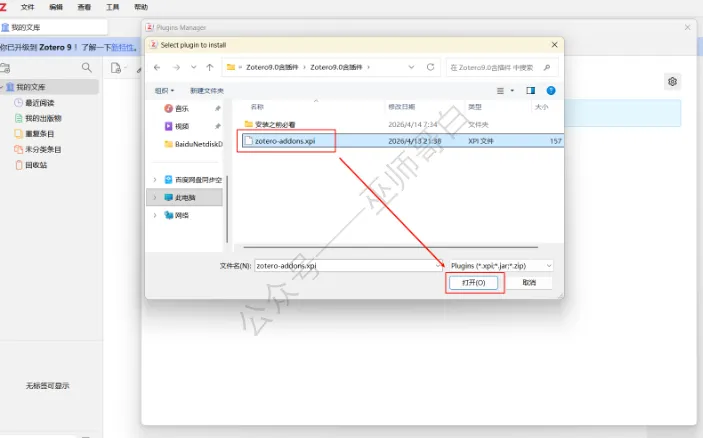Click the new item document icon in Zotero toolbar
The height and width of the screenshot is (438, 703).
pos(116,68)
